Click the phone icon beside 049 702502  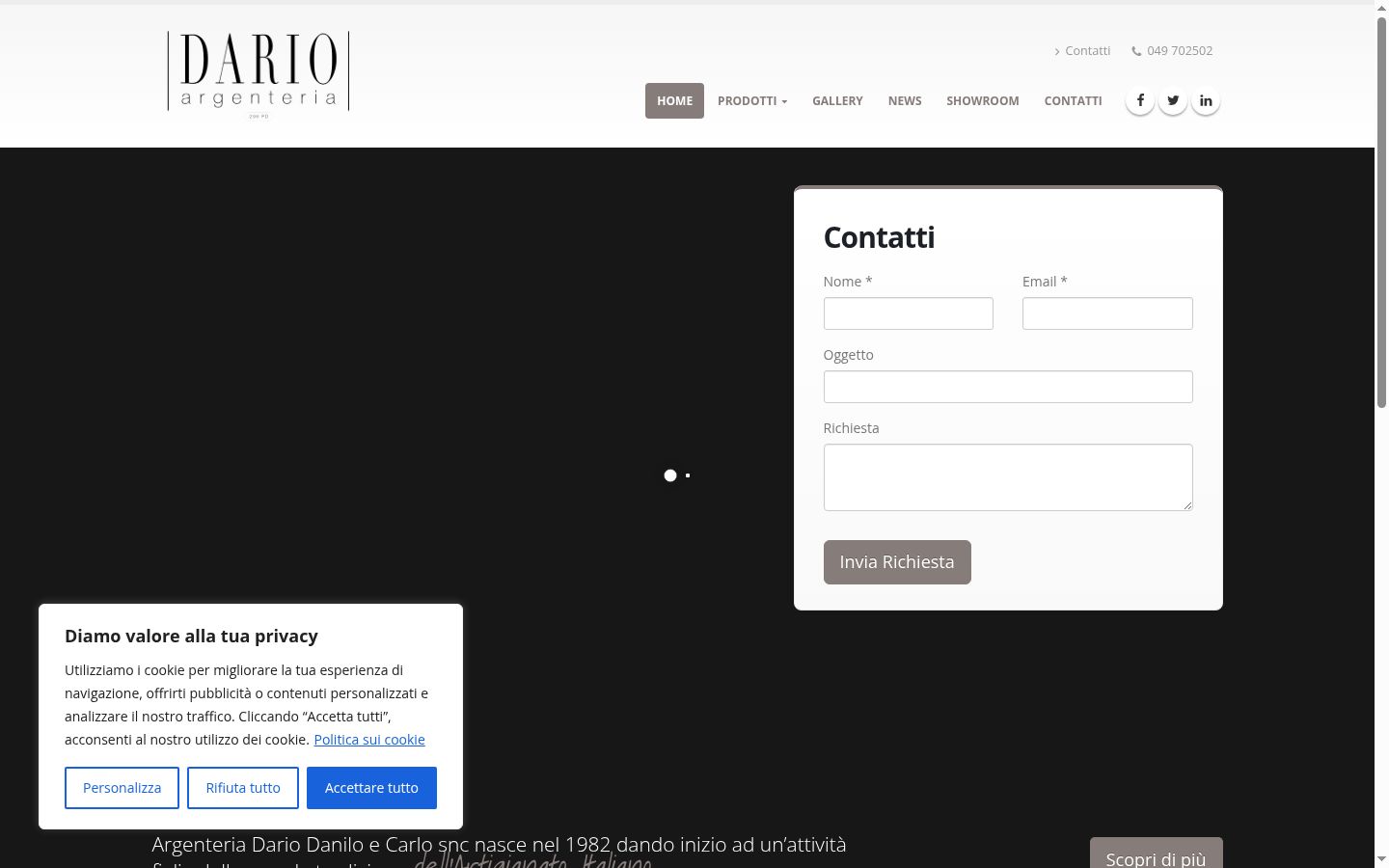pos(1136,51)
